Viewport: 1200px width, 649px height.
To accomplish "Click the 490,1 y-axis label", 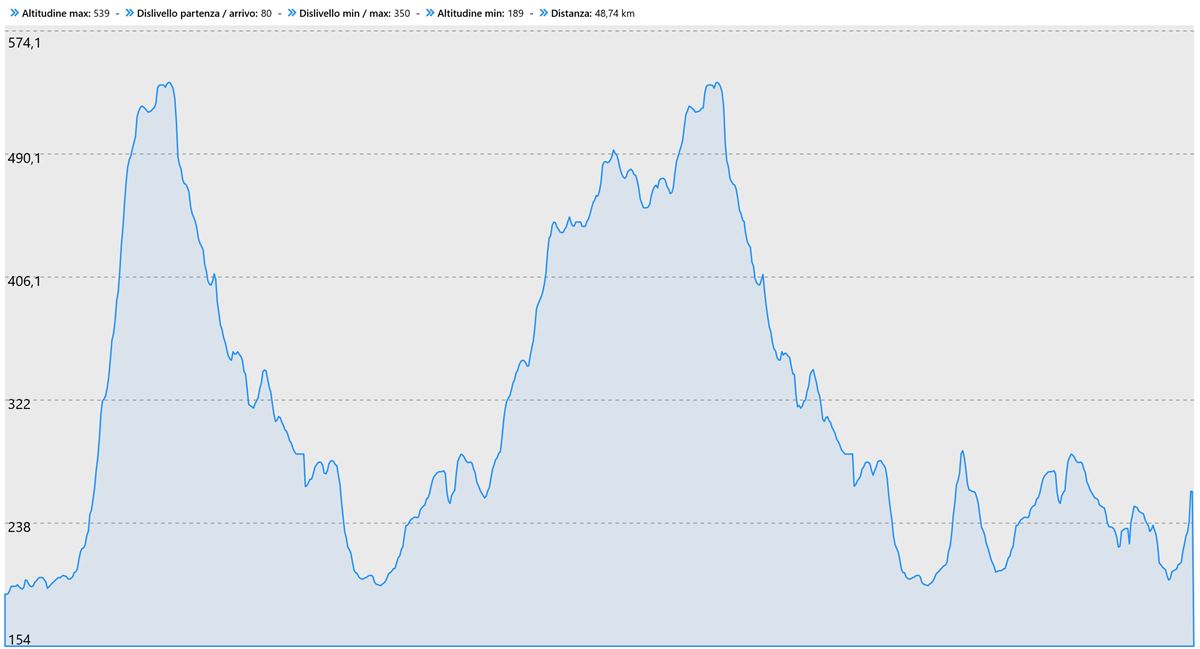I will coord(25,158).
